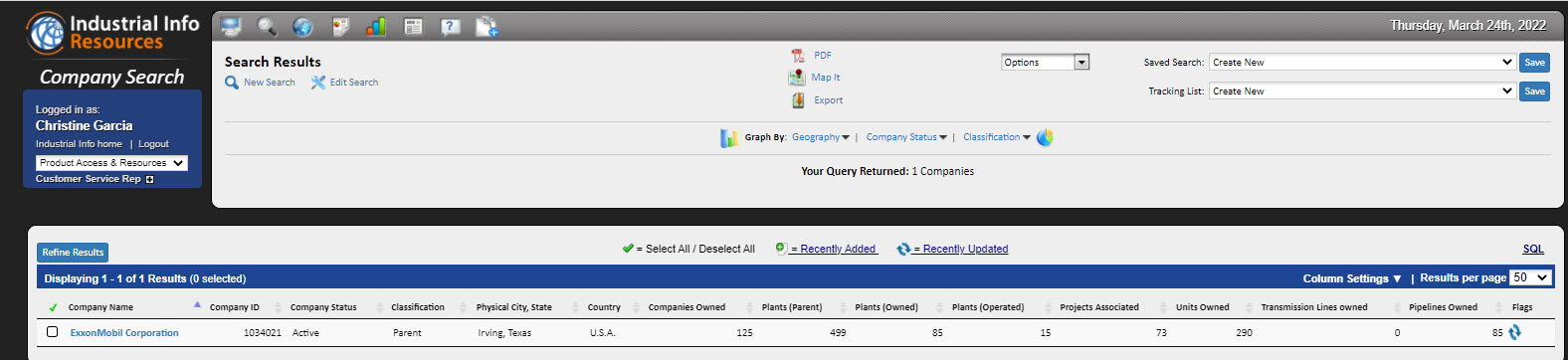
Task: Expand the Company Status graph-by menu
Action: point(906,137)
